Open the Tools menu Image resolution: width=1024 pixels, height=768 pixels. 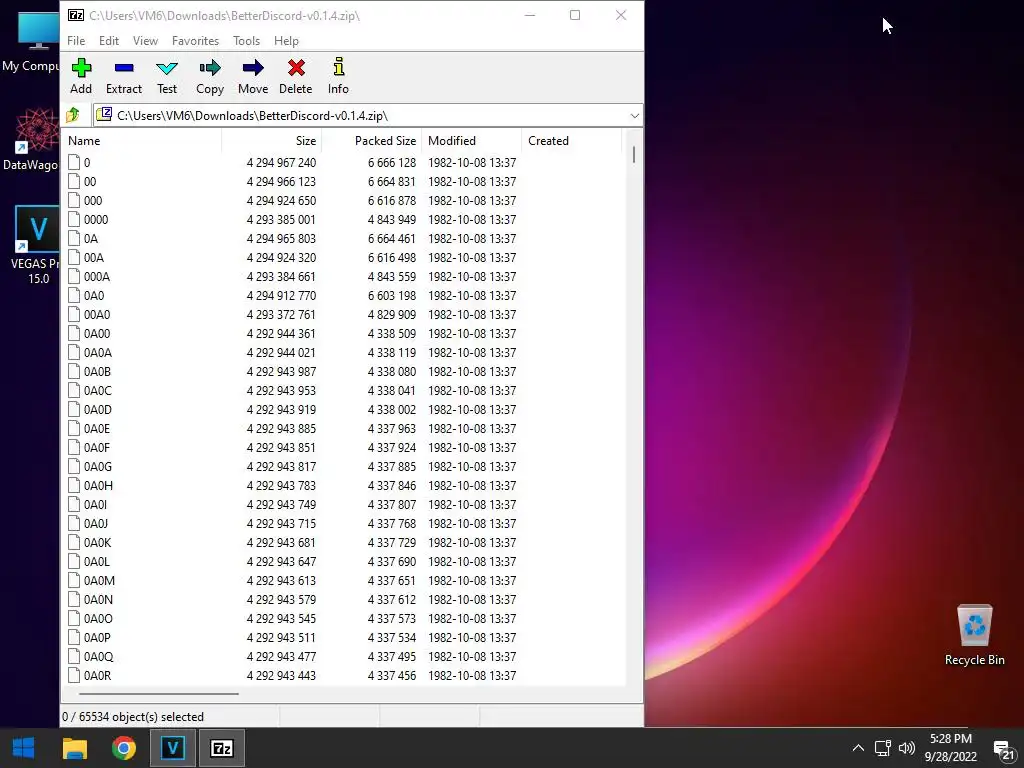coord(246,40)
